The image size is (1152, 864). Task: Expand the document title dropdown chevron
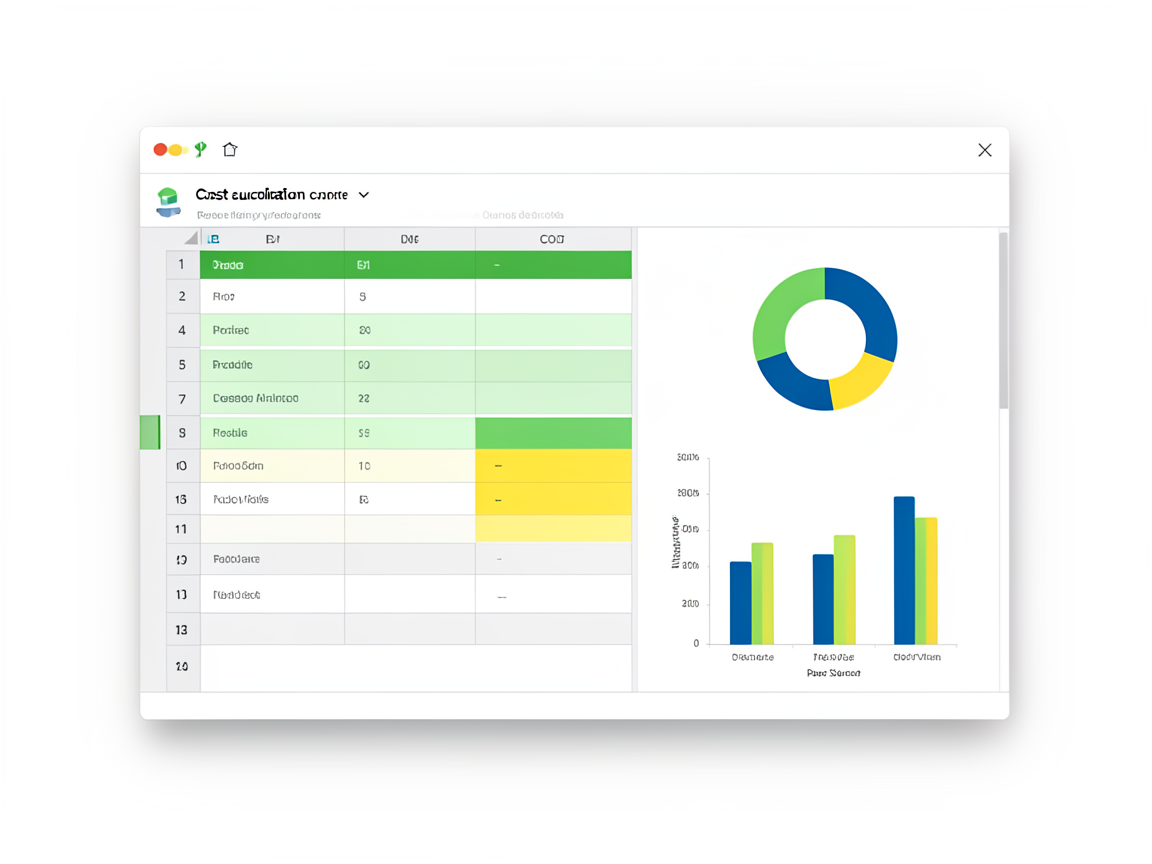click(x=364, y=195)
